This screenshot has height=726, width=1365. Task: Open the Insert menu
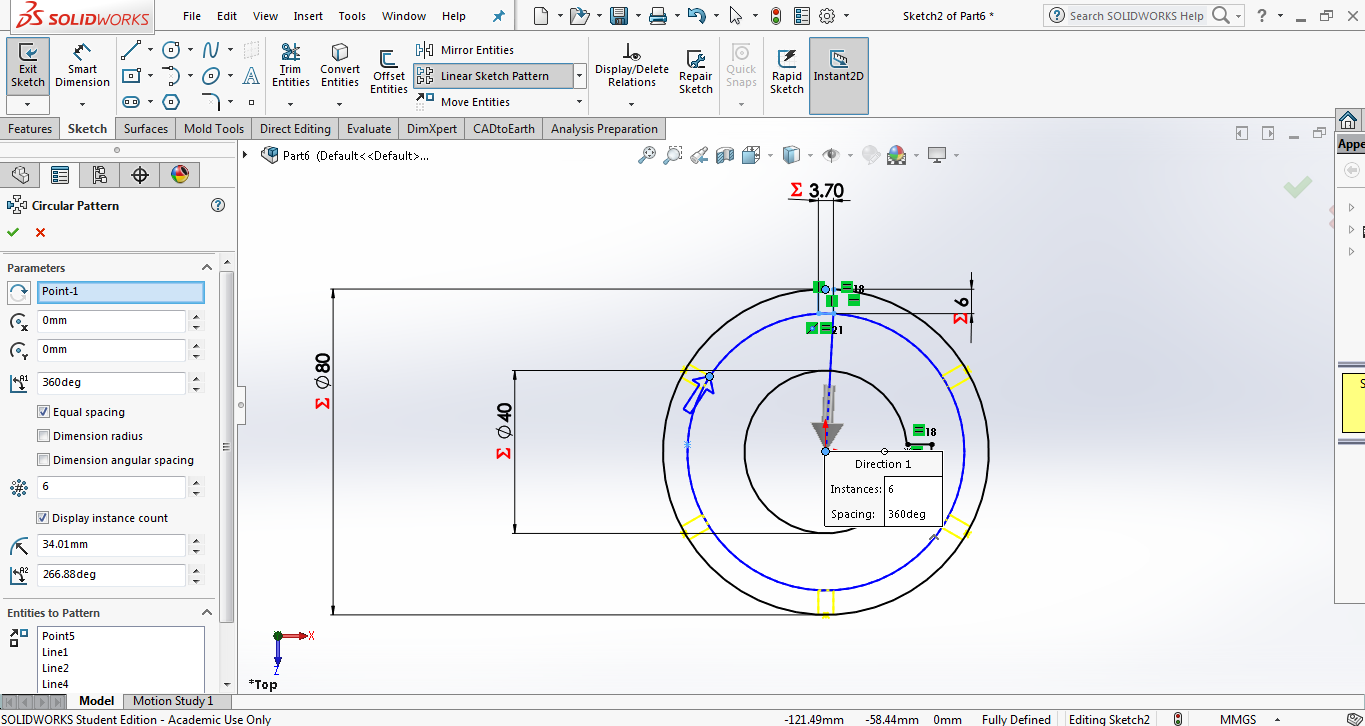coord(308,16)
